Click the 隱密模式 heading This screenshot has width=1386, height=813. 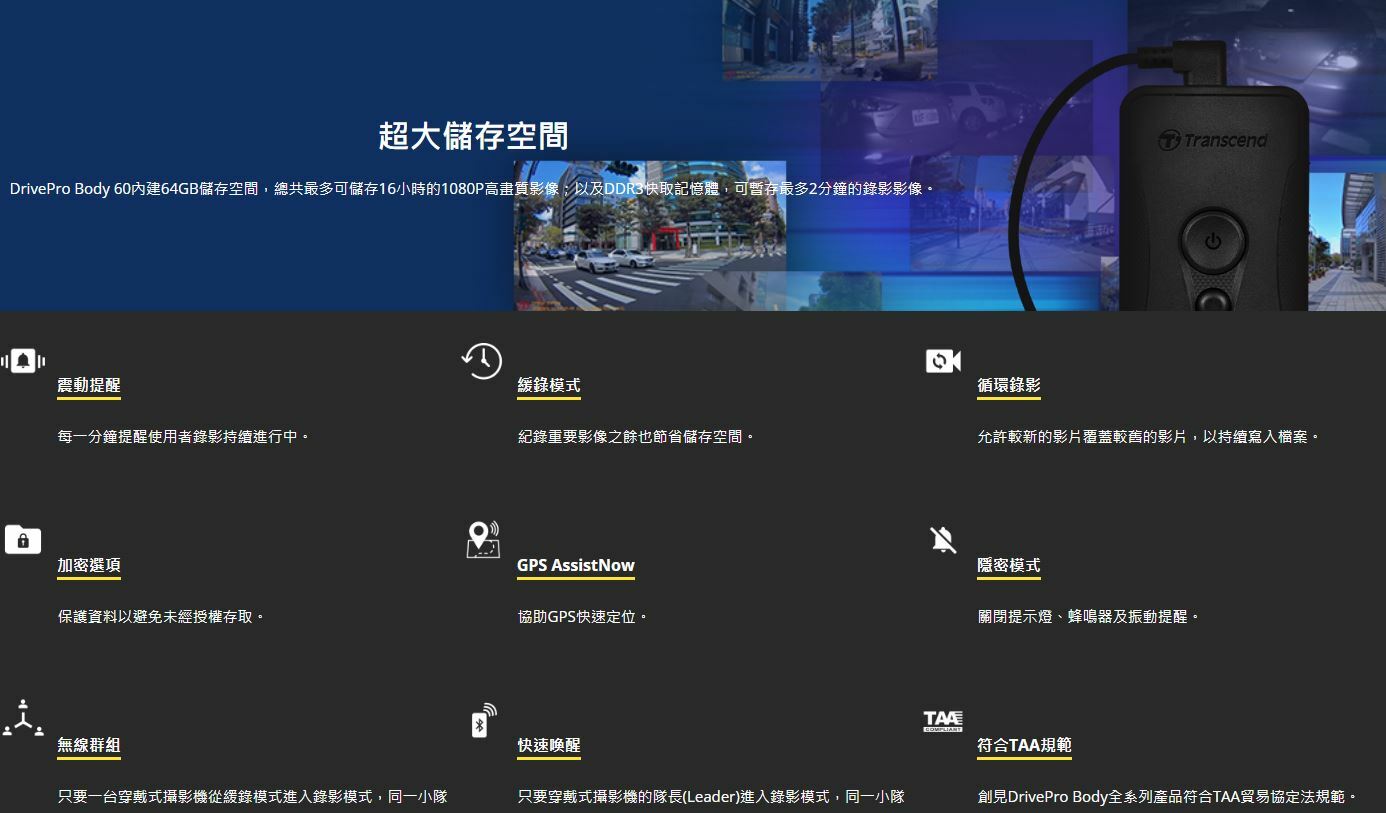click(1009, 565)
